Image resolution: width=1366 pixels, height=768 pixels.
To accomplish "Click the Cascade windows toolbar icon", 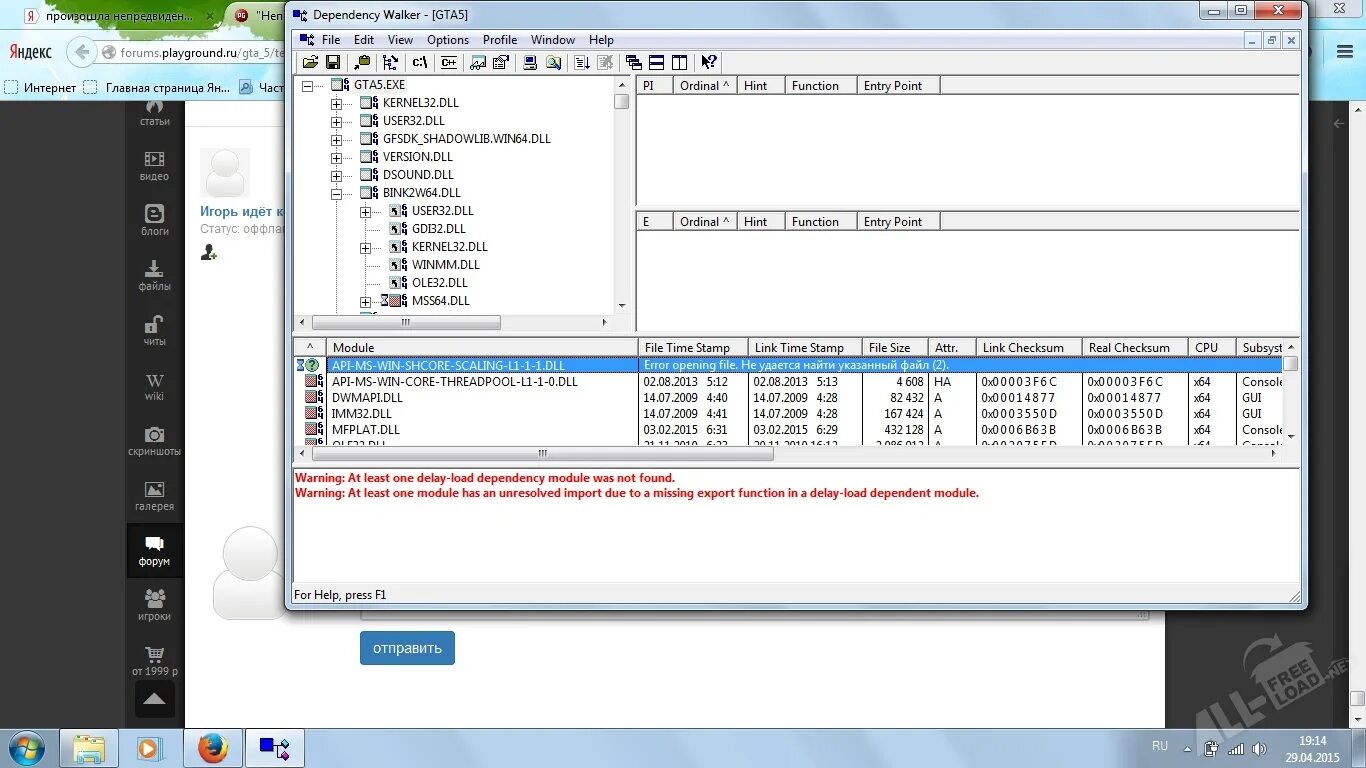I will click(x=634, y=62).
